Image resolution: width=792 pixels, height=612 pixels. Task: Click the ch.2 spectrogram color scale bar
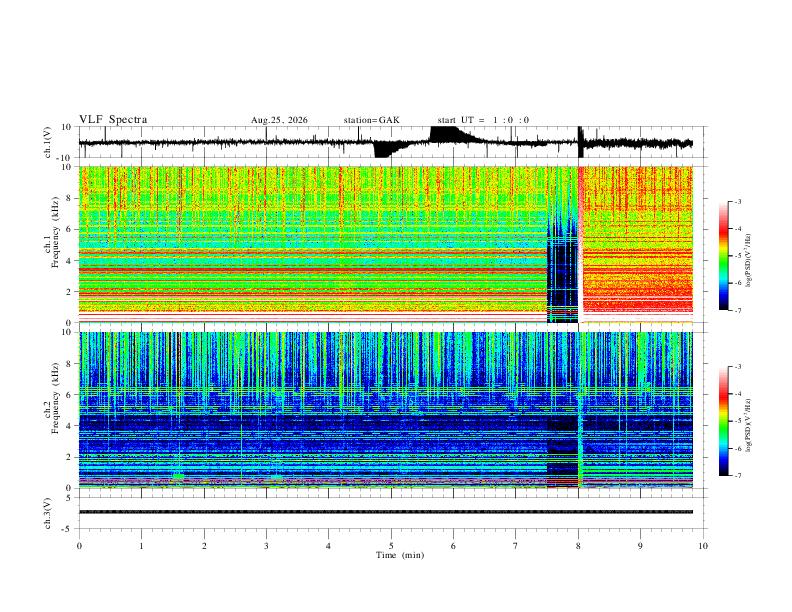pyautogui.click(x=723, y=421)
